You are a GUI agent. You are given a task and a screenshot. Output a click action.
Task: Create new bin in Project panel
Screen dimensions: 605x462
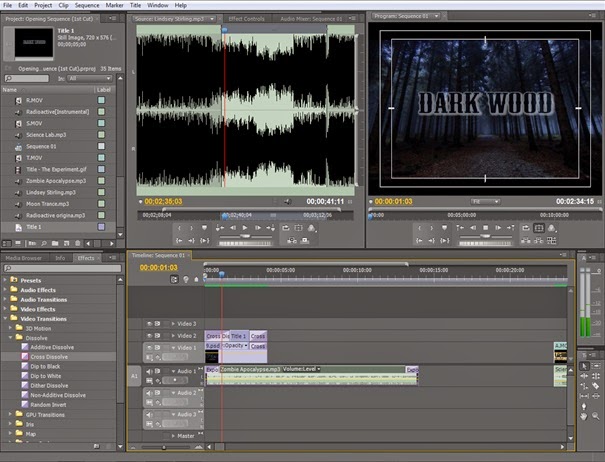55,244
